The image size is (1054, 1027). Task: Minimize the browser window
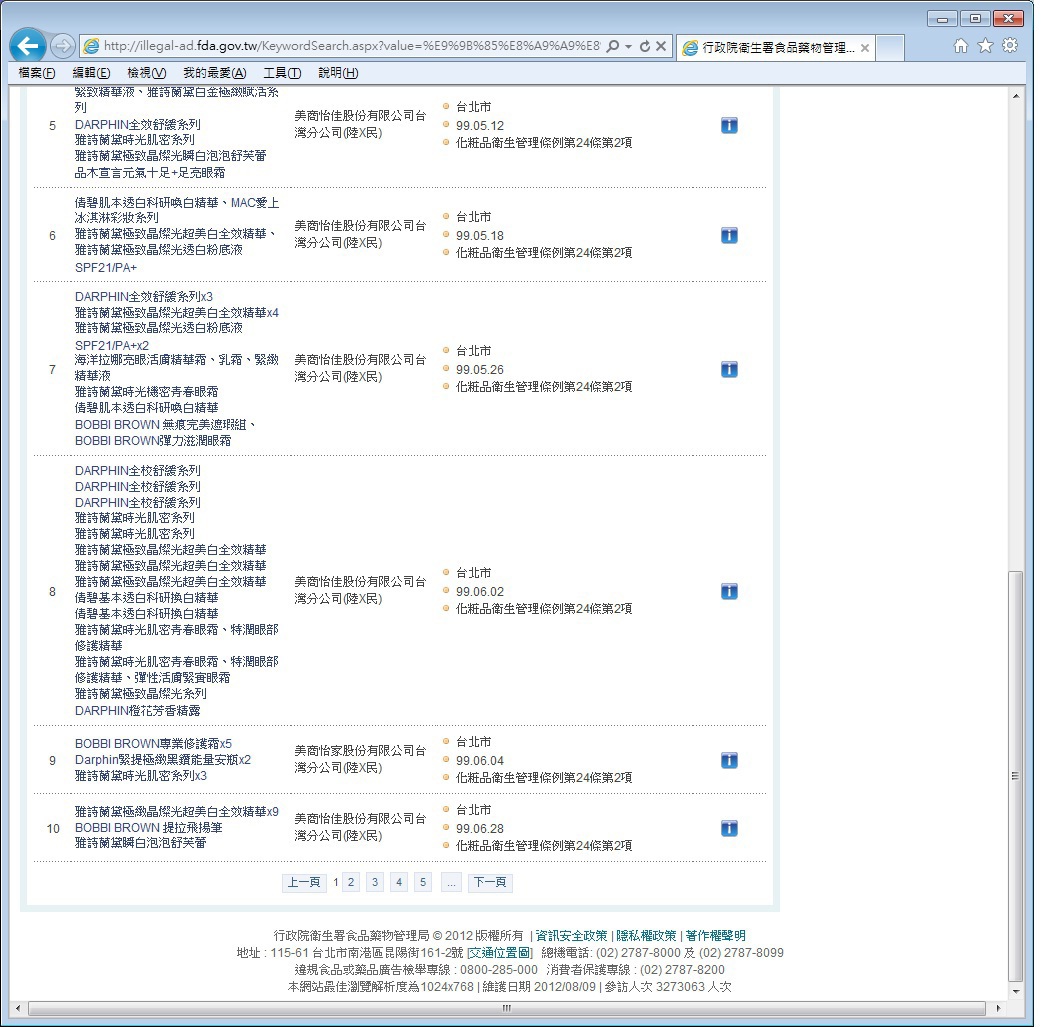tap(942, 19)
